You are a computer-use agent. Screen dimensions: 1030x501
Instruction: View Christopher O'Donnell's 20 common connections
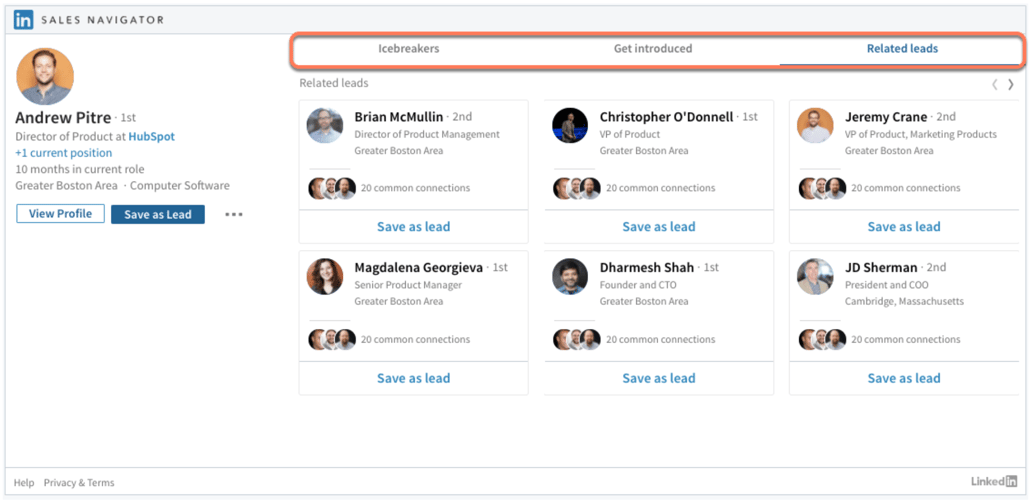(660, 188)
